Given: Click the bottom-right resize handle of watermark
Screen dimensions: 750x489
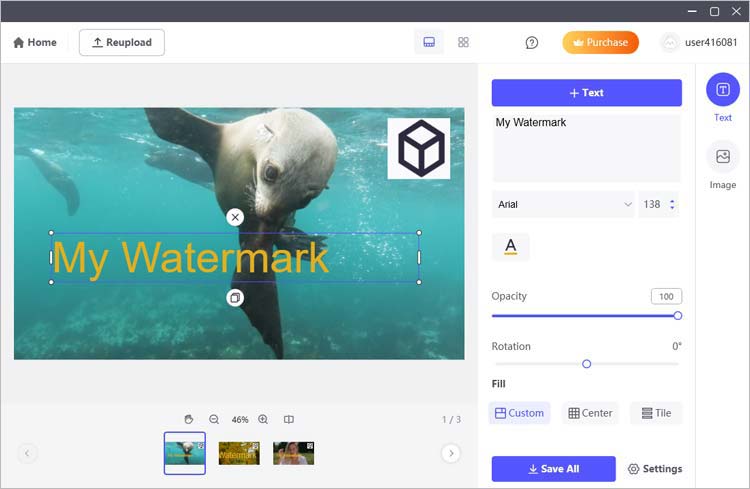Looking at the screenshot, I should tap(419, 282).
